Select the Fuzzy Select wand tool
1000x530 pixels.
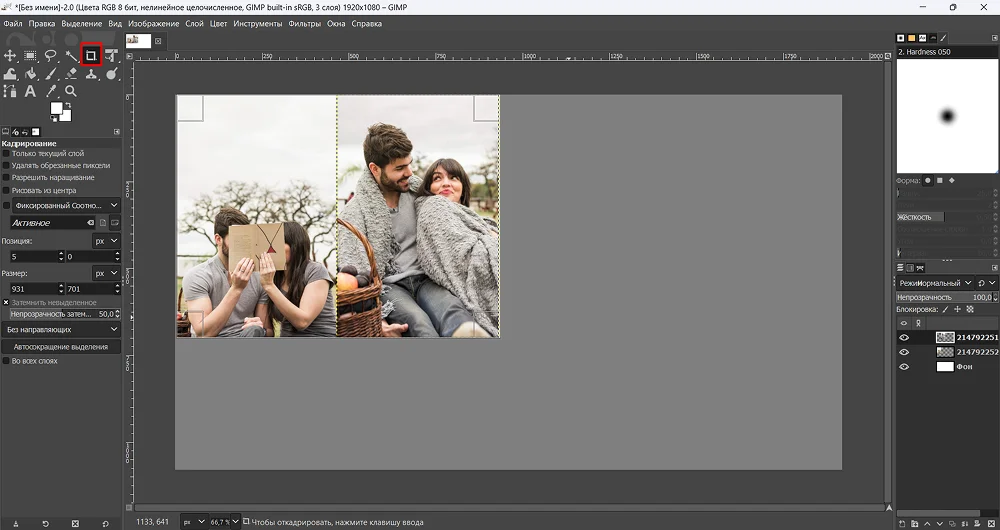(70, 56)
